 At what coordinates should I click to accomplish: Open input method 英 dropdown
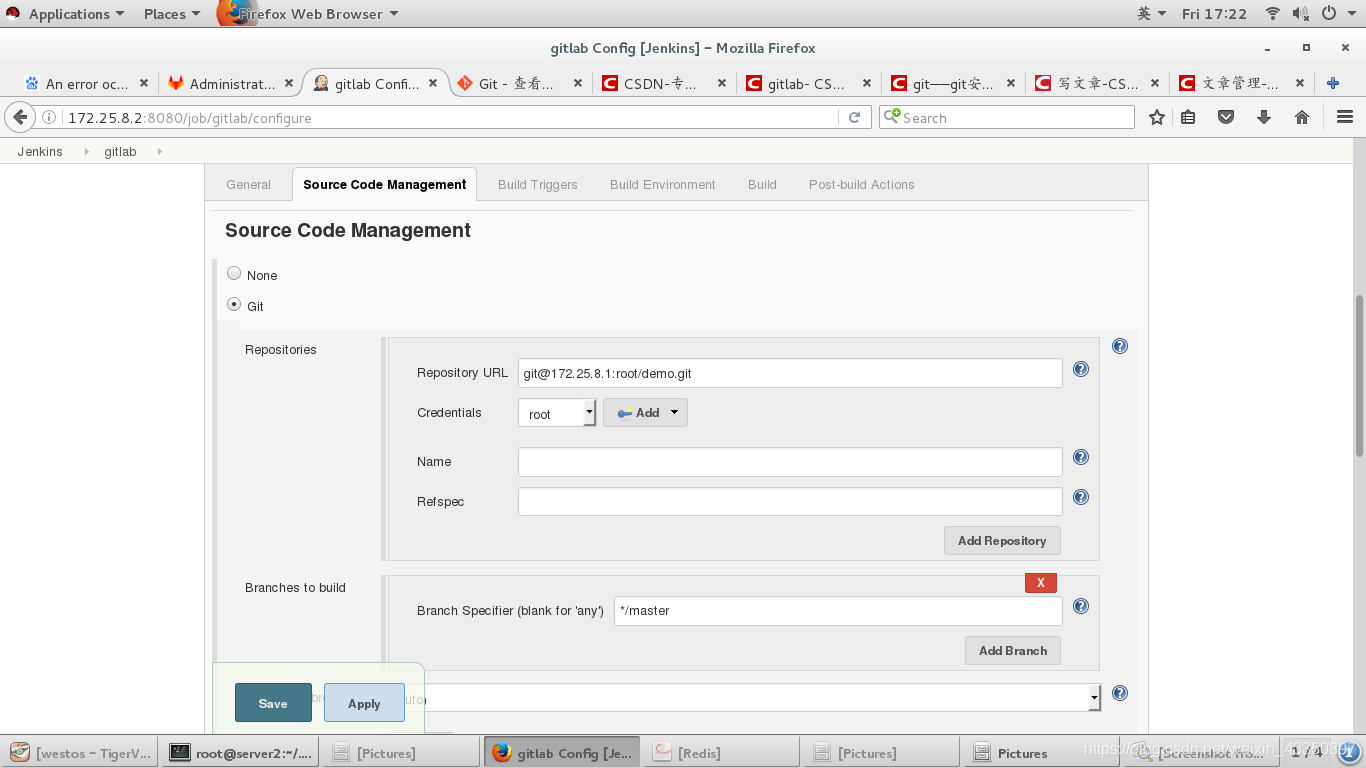(1152, 14)
